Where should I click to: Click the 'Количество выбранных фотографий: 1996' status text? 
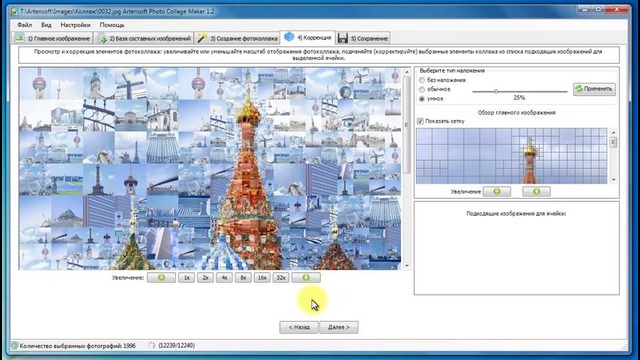[78, 346]
